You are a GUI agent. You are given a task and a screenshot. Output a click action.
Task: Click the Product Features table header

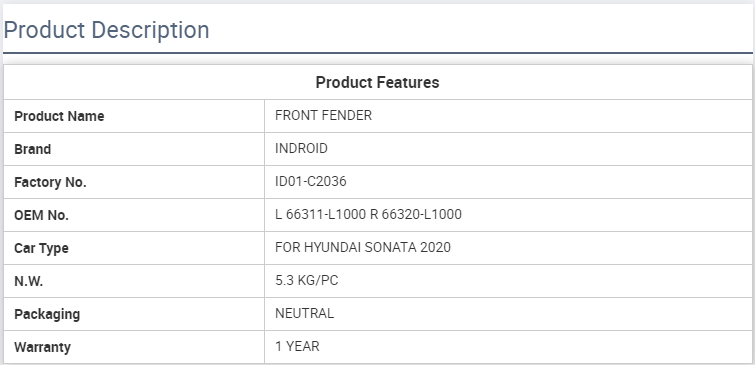(x=377, y=82)
